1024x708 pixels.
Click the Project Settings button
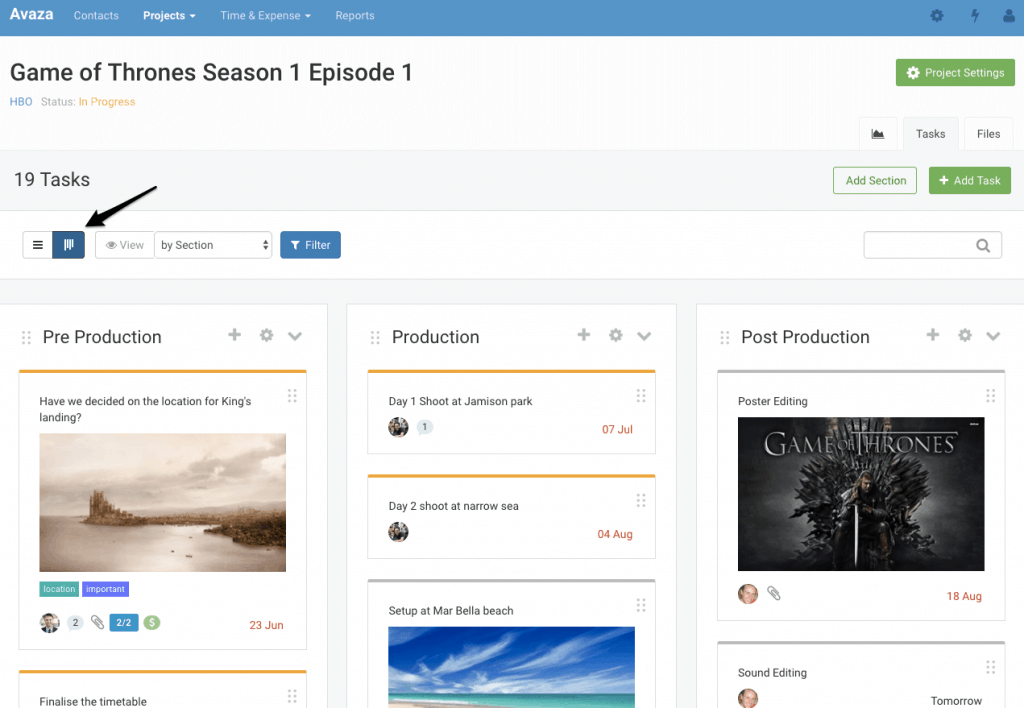(x=955, y=72)
